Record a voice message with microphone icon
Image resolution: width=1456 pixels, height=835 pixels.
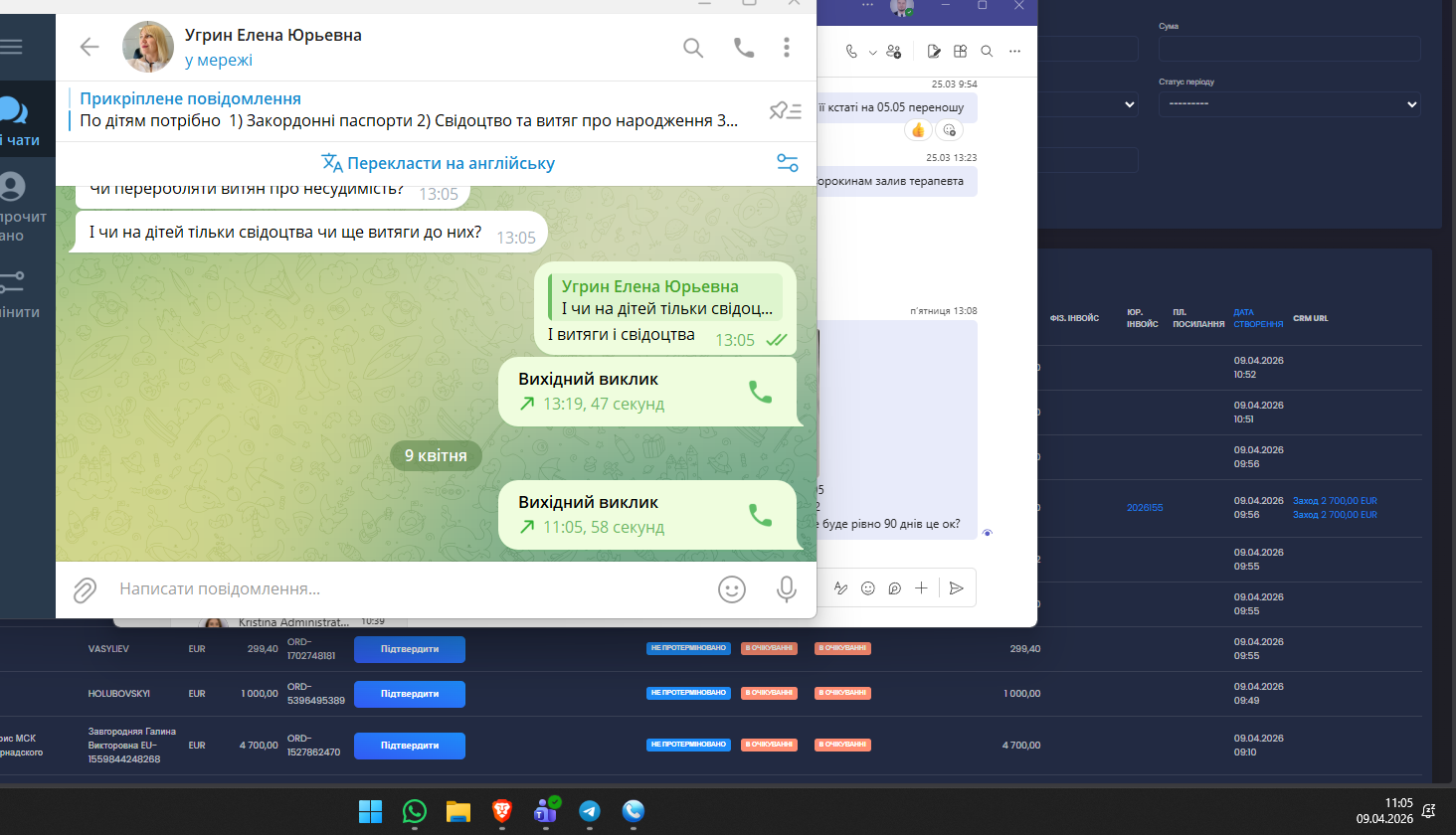coord(787,589)
